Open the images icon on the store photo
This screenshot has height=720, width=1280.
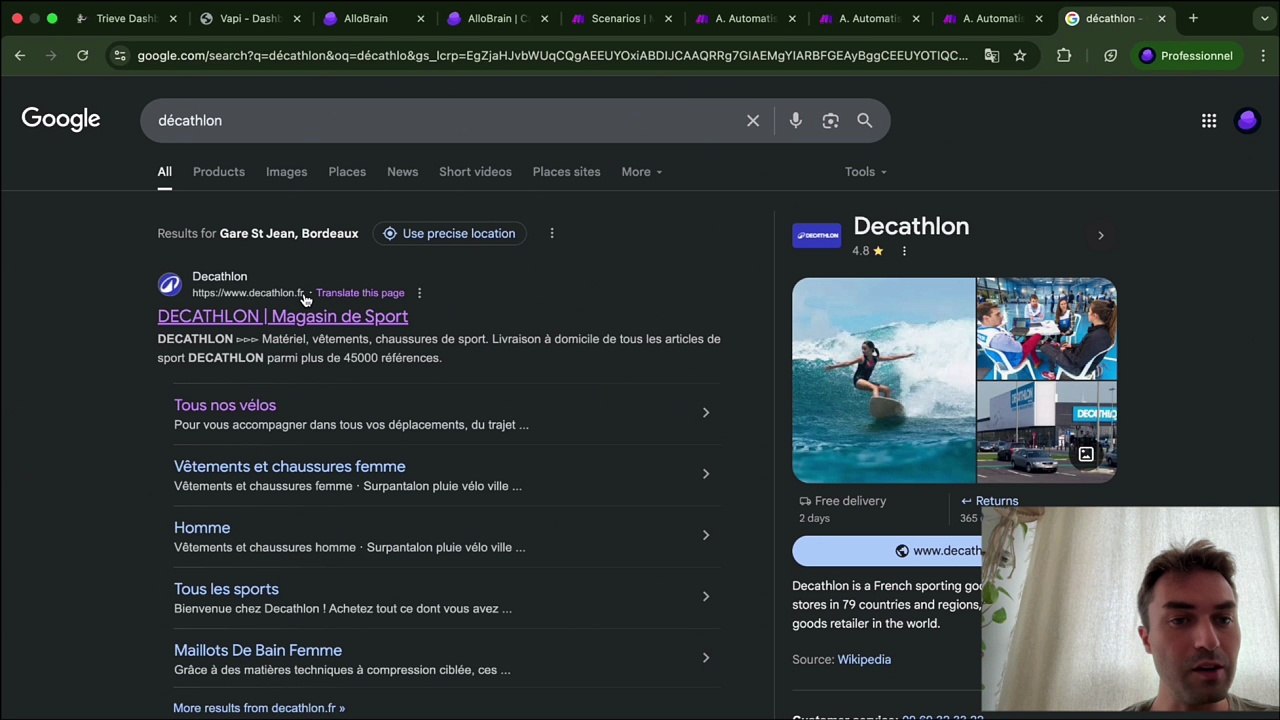(x=1086, y=455)
